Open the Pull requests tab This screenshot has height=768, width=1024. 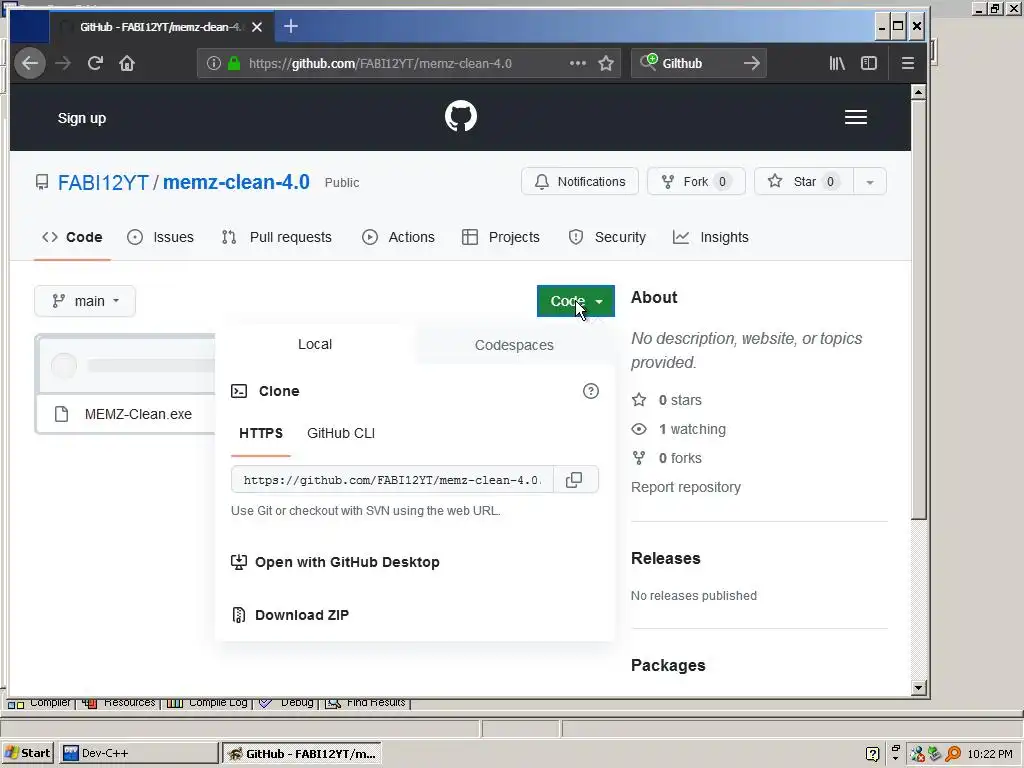point(277,237)
